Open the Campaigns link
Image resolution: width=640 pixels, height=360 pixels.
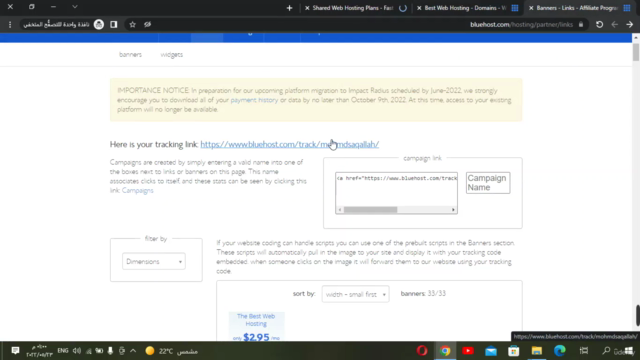click(x=138, y=190)
